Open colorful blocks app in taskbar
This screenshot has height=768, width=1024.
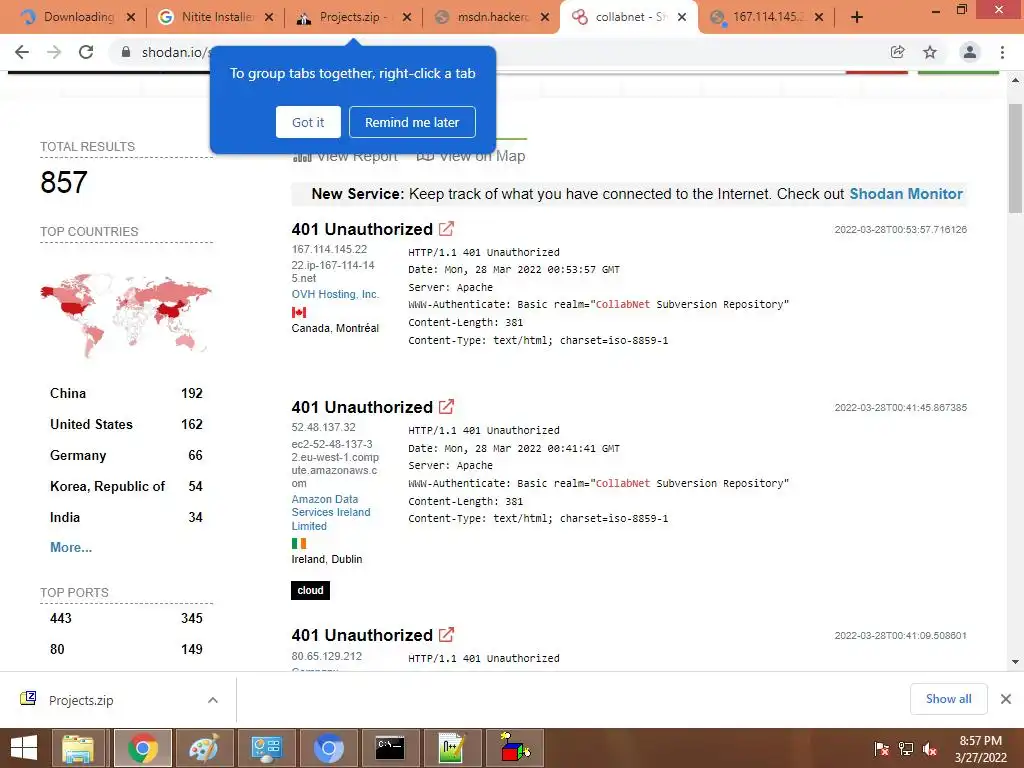click(515, 748)
